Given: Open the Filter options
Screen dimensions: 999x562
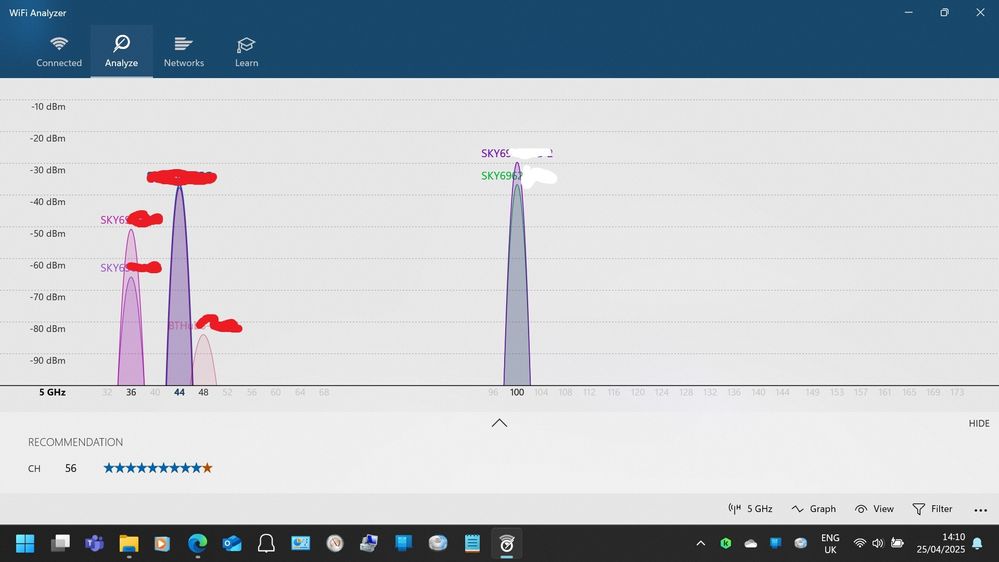Looking at the screenshot, I should coord(932,508).
